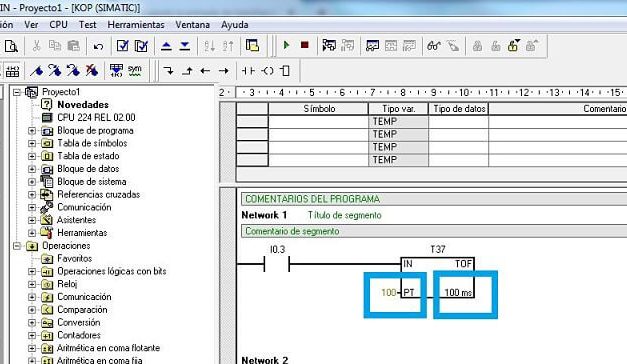Open the CPU menu

pos(58,25)
